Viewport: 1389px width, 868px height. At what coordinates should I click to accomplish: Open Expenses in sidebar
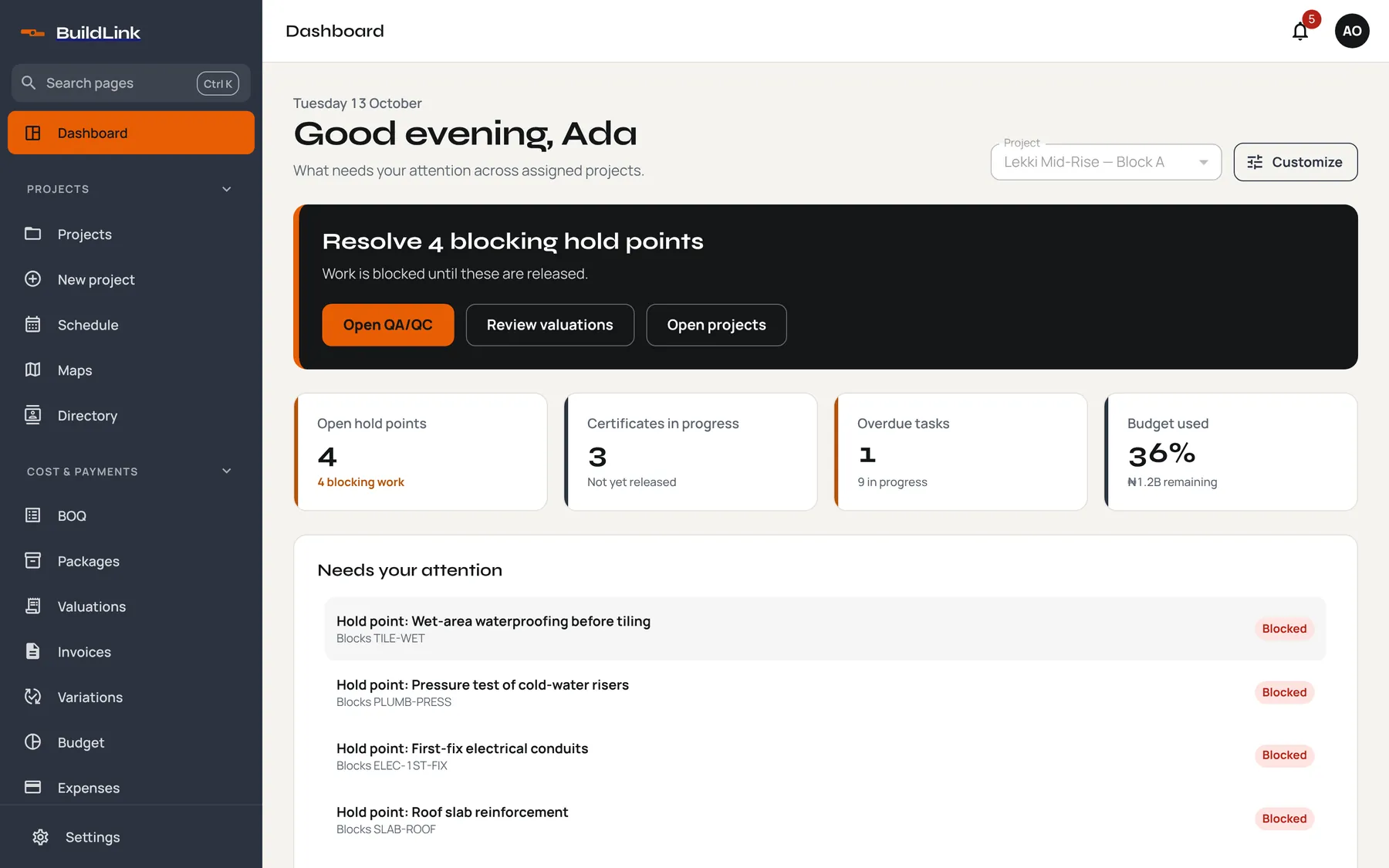pyautogui.click(x=131, y=788)
